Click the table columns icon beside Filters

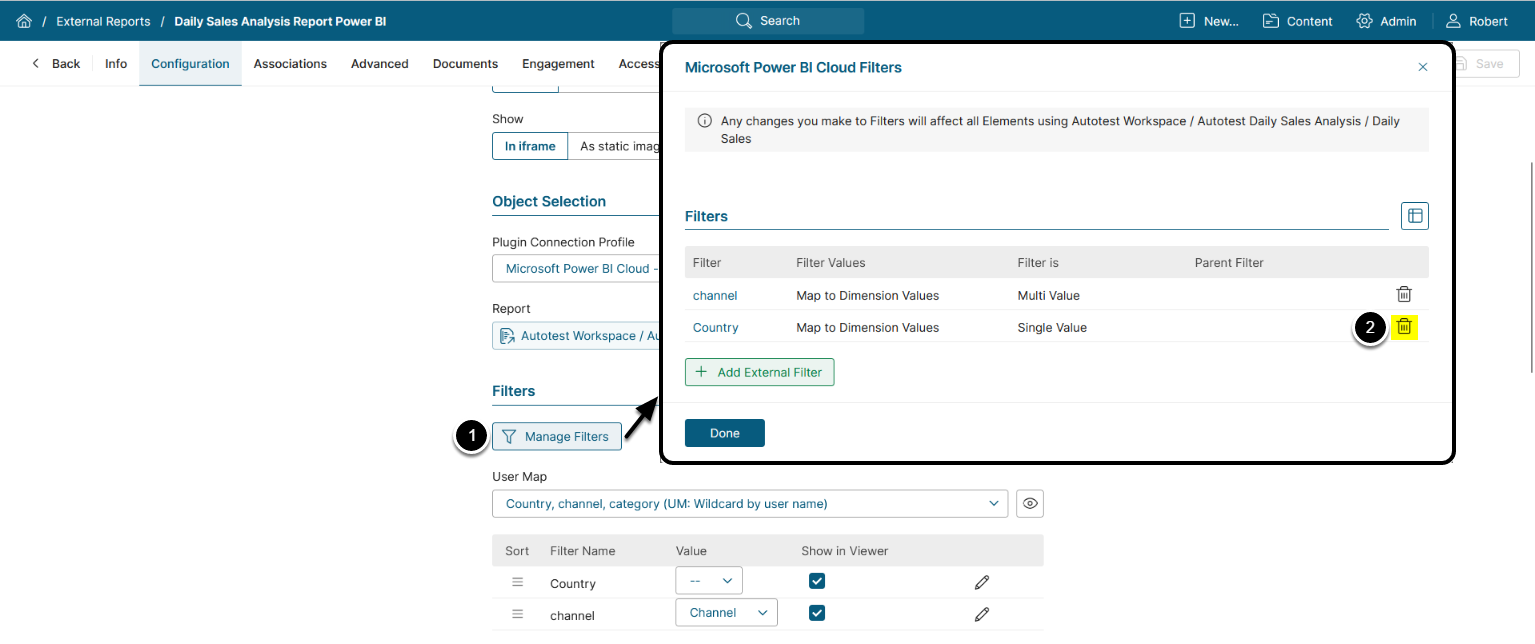click(x=1414, y=216)
